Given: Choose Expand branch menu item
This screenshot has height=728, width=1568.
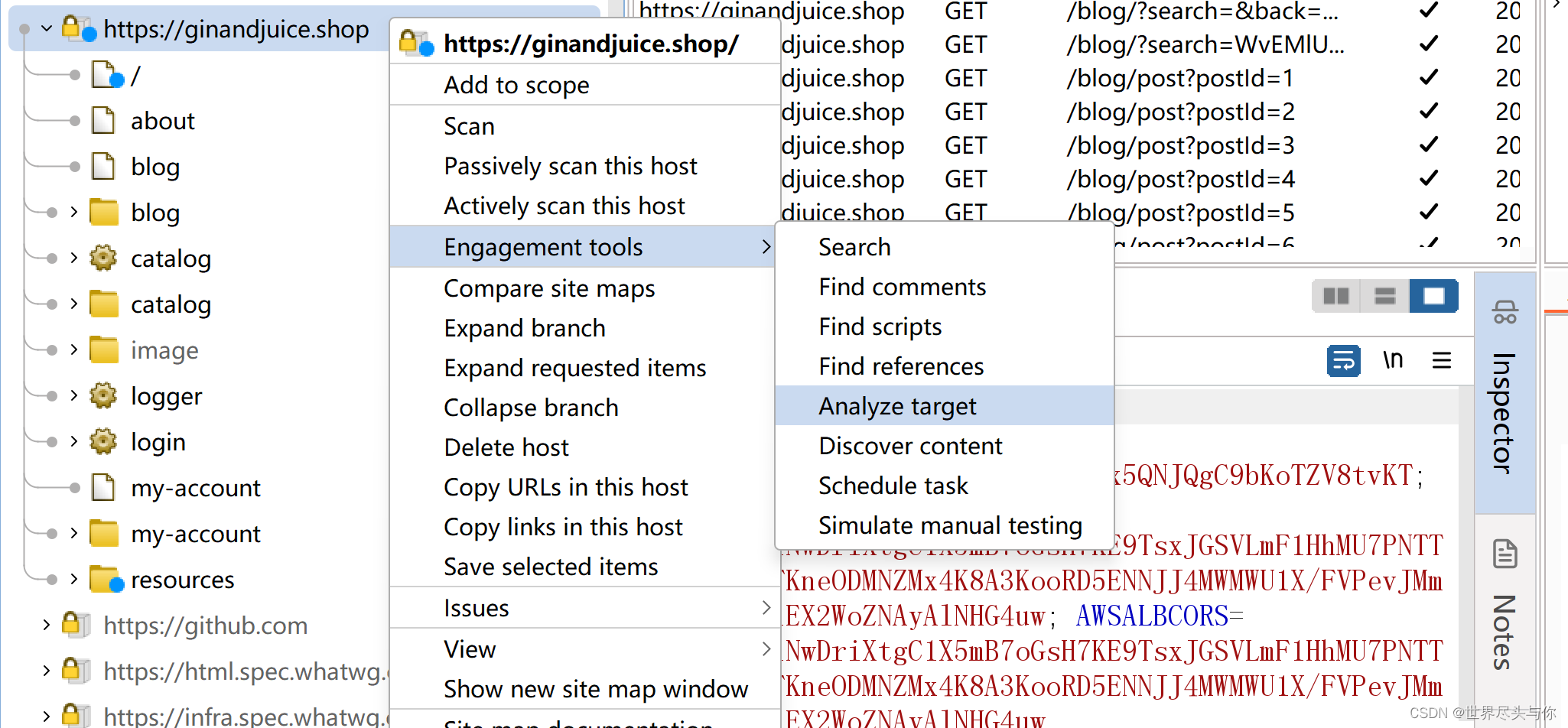Looking at the screenshot, I should pyautogui.click(x=585, y=328).
